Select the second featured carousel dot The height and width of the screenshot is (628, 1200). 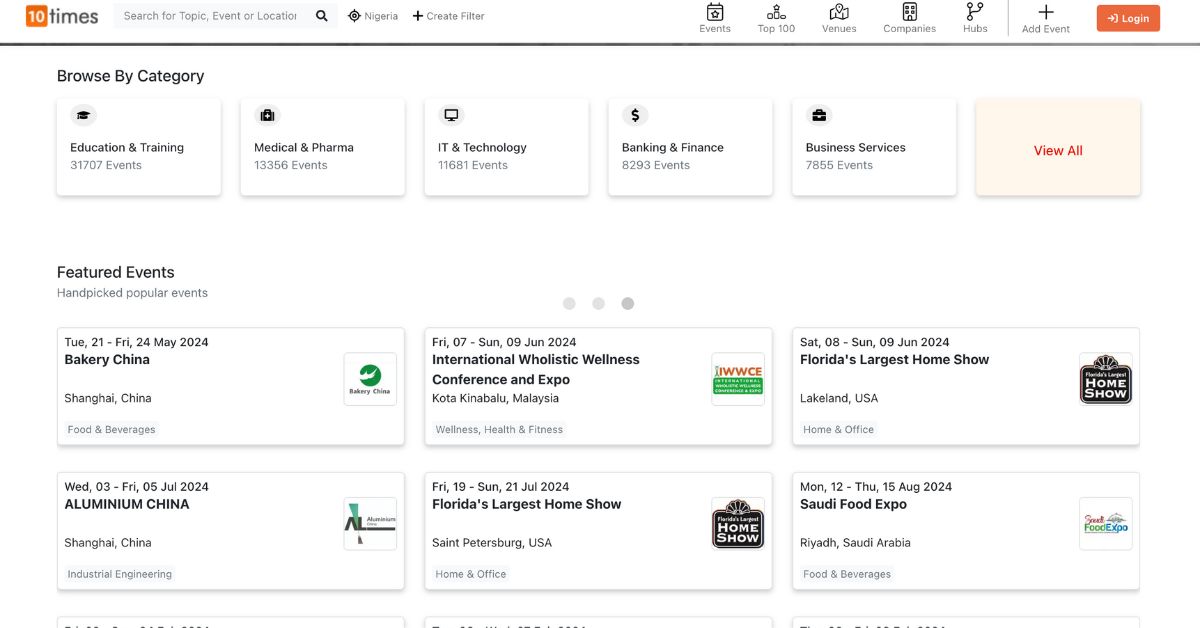point(598,304)
